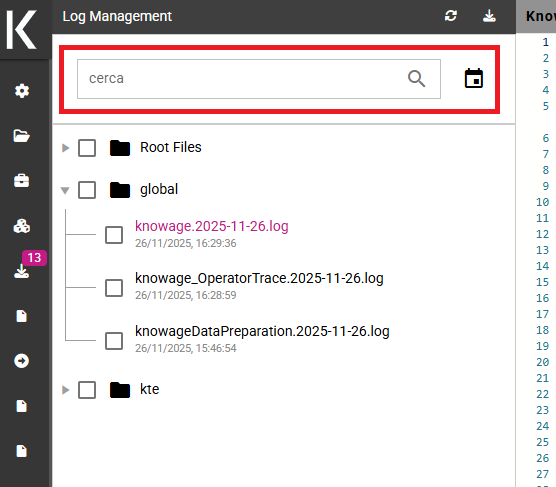Open the settings gear in sidebar
556x487 pixels.
[22, 91]
